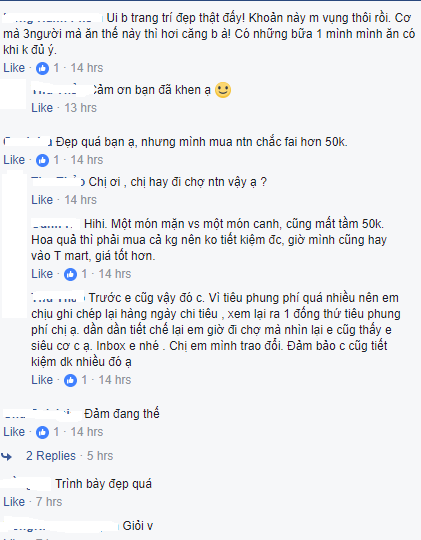
Task: Like the 'Trình bày đẹp quá' comment
Action: tap(14, 502)
